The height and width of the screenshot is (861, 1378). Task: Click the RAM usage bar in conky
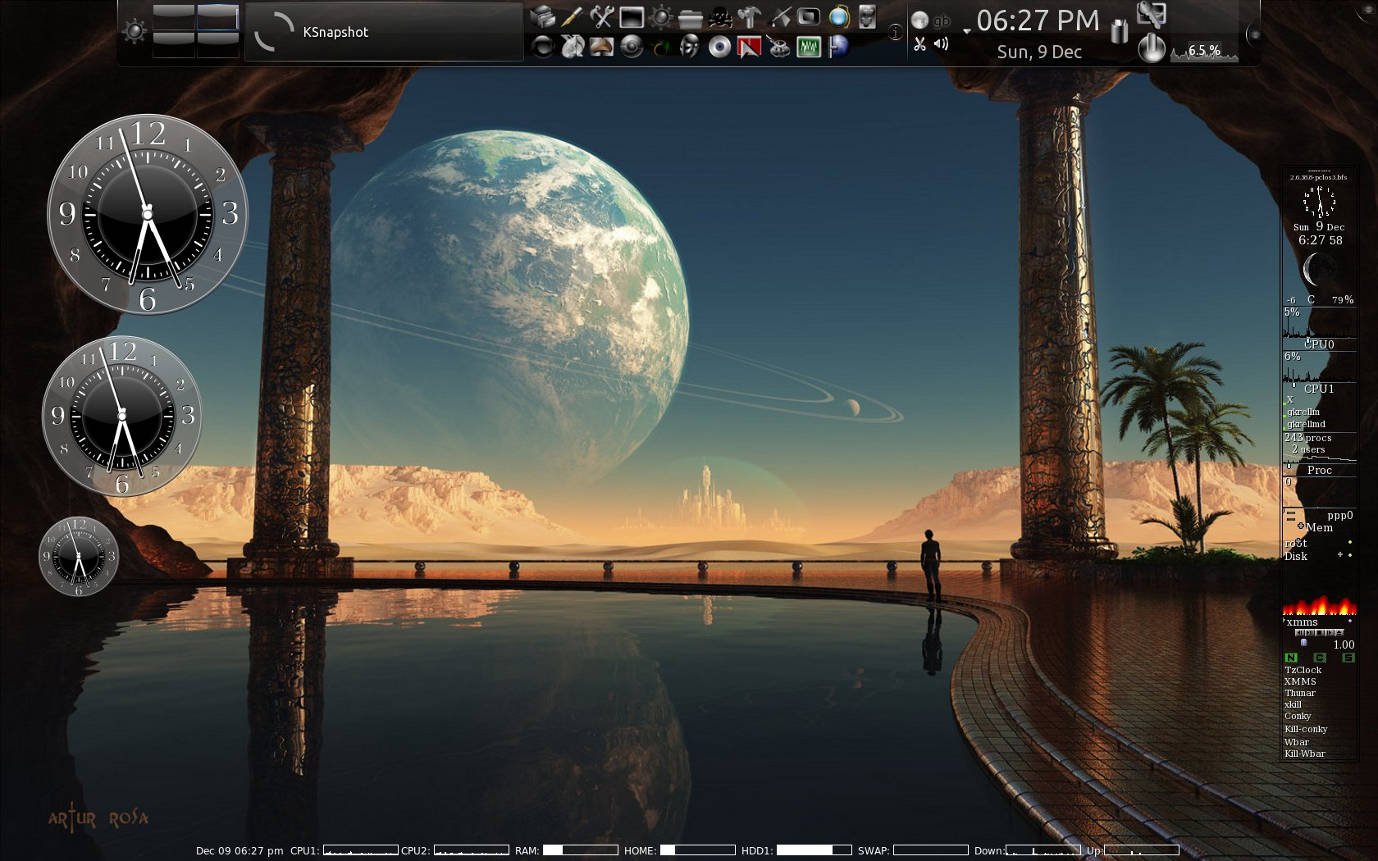pos(580,851)
